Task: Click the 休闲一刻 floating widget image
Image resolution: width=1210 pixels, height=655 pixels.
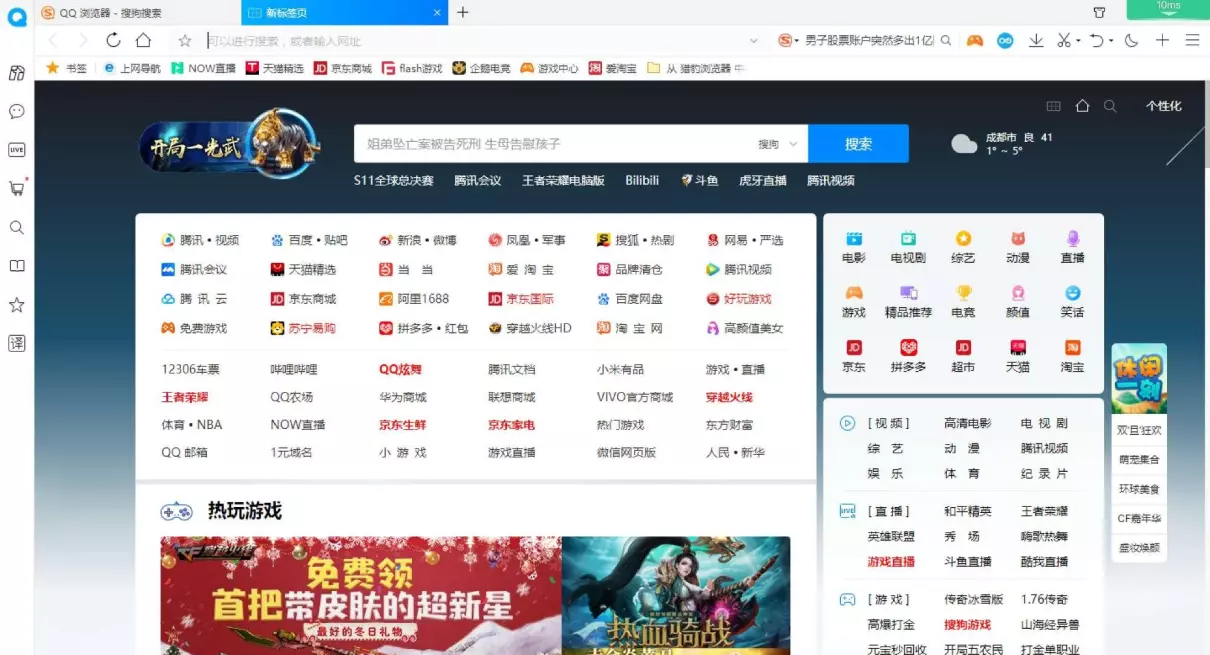Action: pyautogui.click(x=1139, y=379)
